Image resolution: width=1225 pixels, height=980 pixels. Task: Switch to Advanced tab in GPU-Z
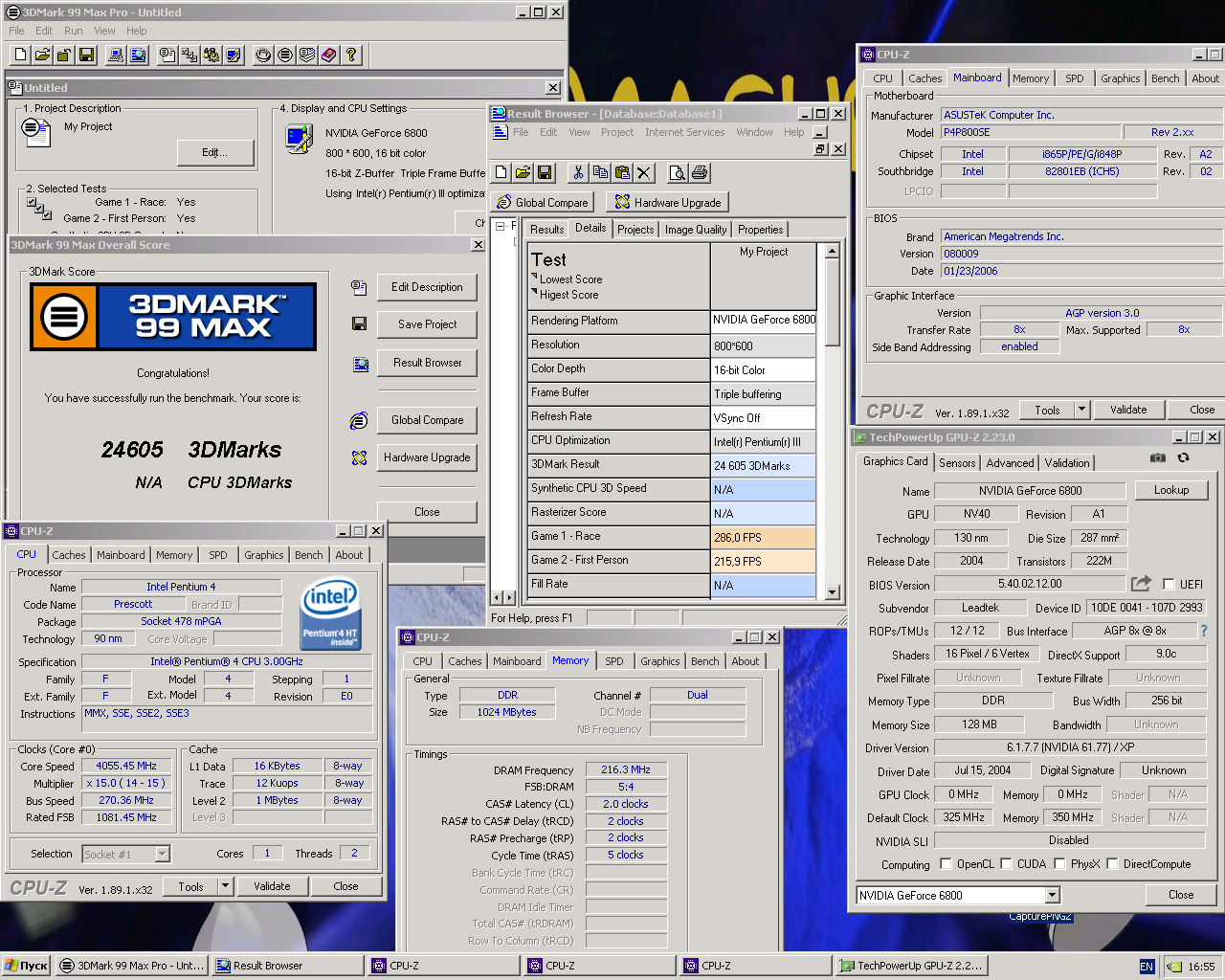(1011, 463)
